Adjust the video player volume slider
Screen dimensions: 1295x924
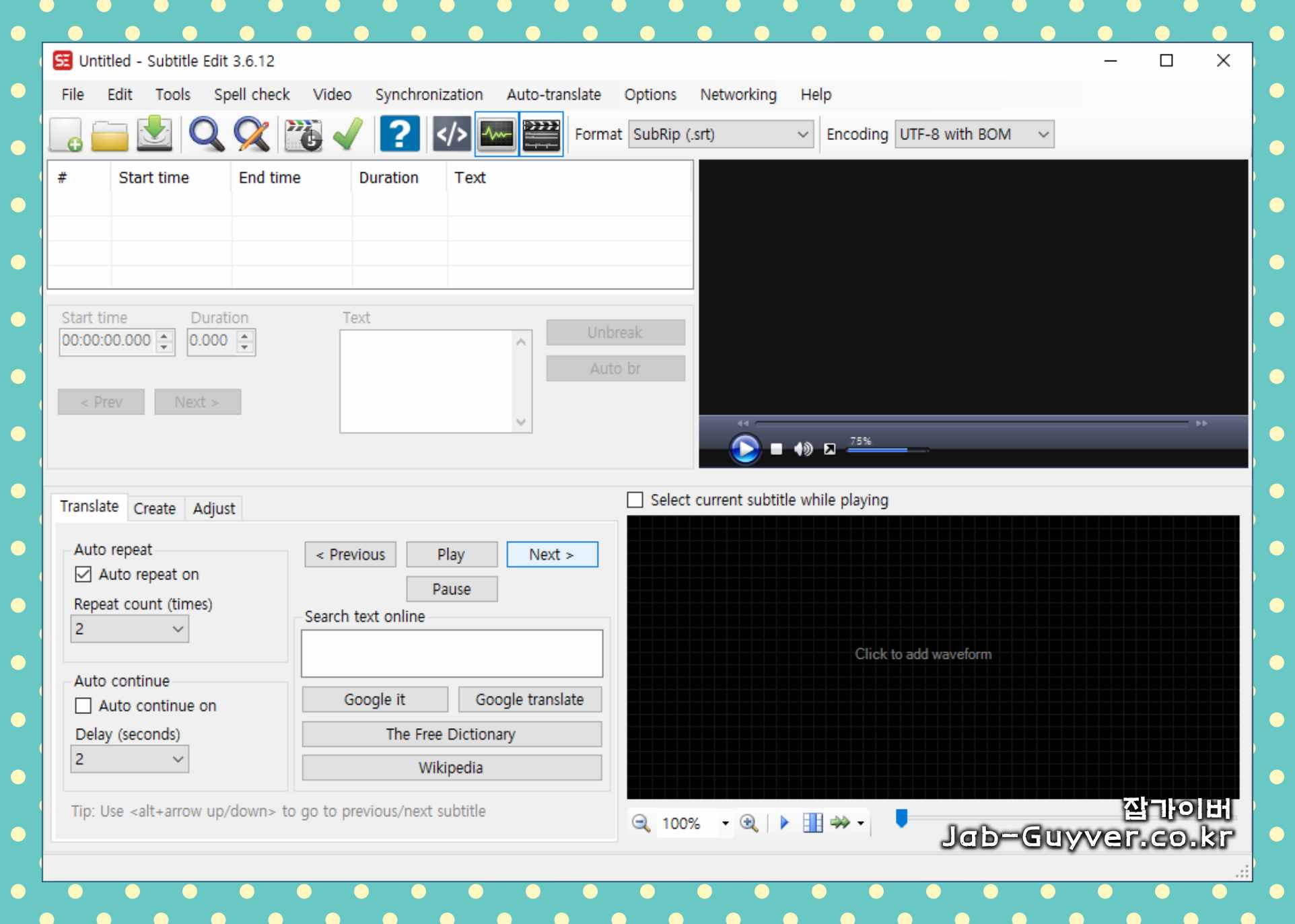(x=887, y=450)
